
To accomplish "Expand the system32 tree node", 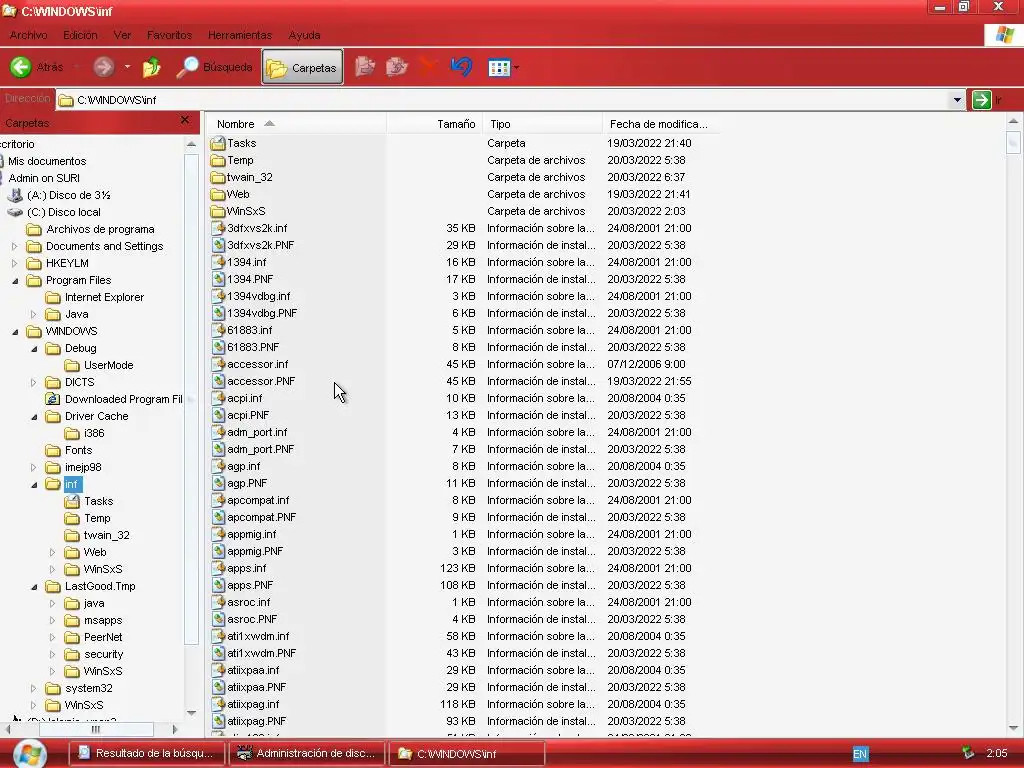I will click(33, 688).
